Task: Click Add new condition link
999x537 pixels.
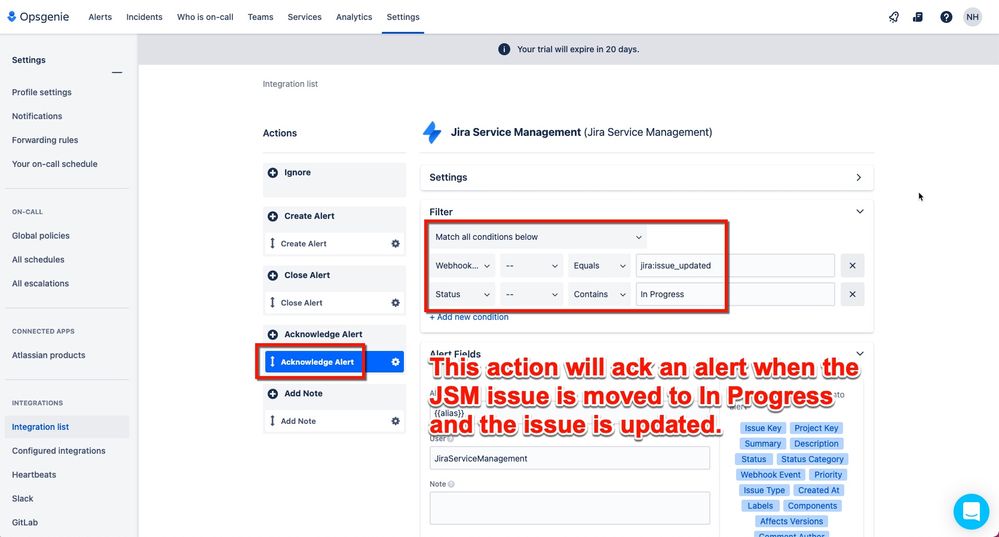Action: pyautogui.click(x=469, y=317)
